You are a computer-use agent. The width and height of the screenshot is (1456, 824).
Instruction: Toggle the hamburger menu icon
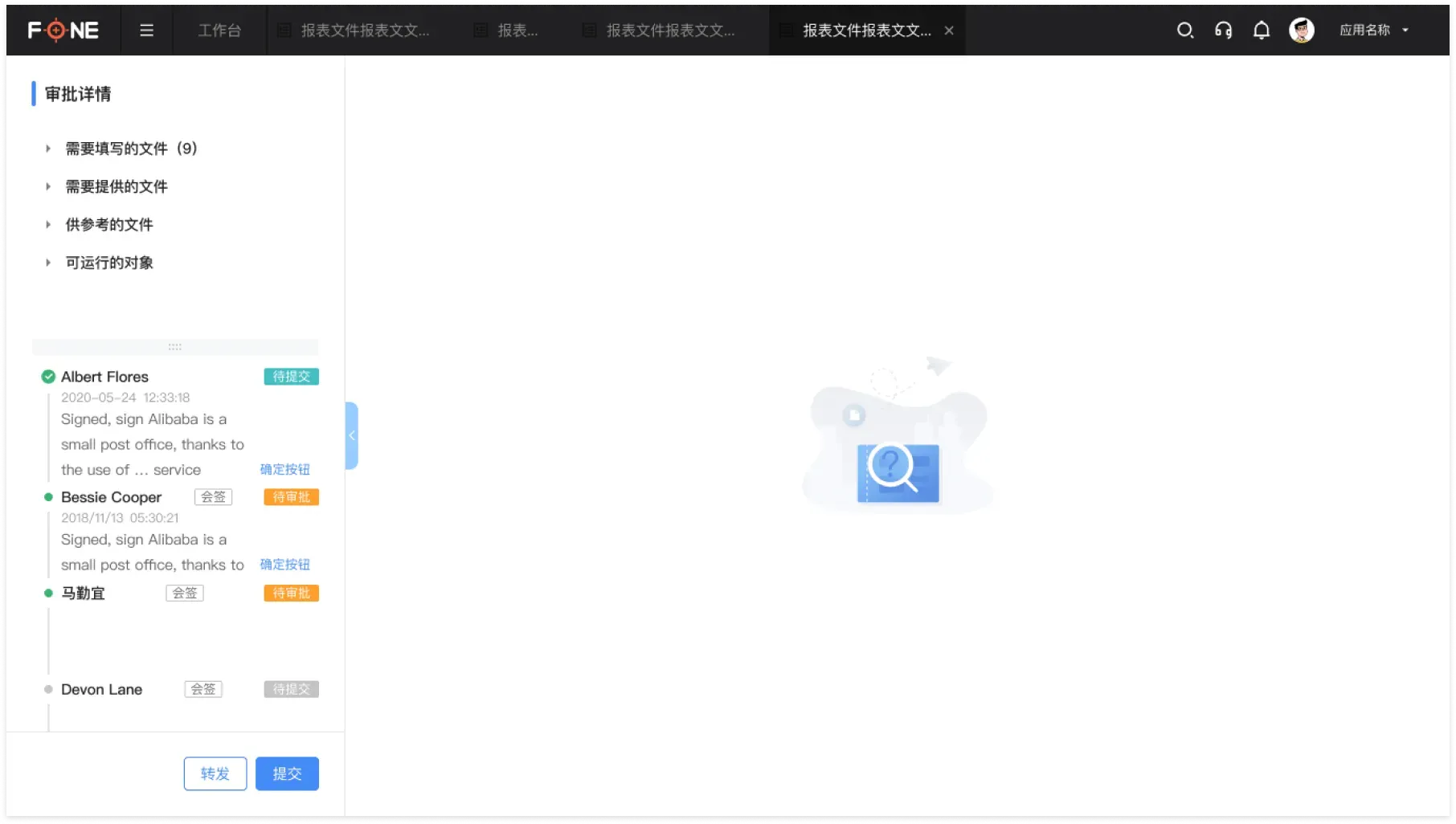point(146,31)
